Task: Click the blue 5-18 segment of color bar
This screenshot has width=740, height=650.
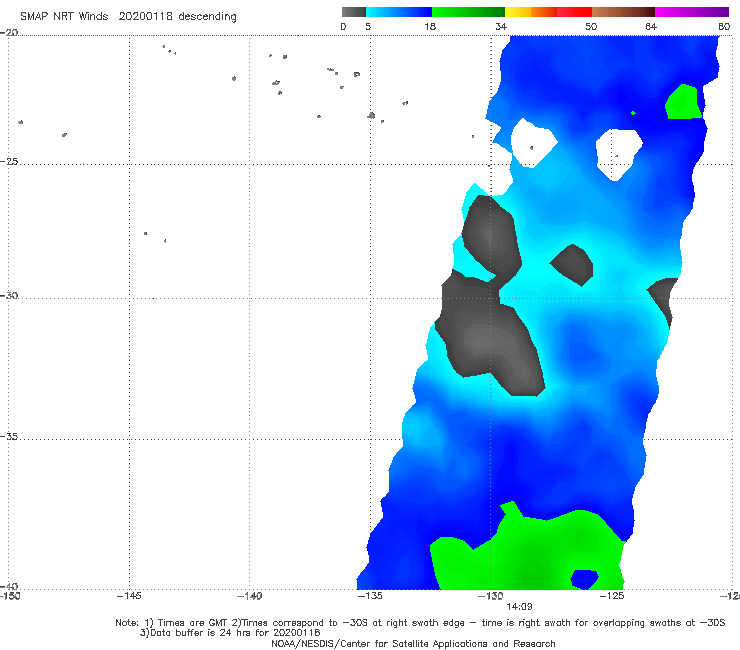Action: [399, 12]
